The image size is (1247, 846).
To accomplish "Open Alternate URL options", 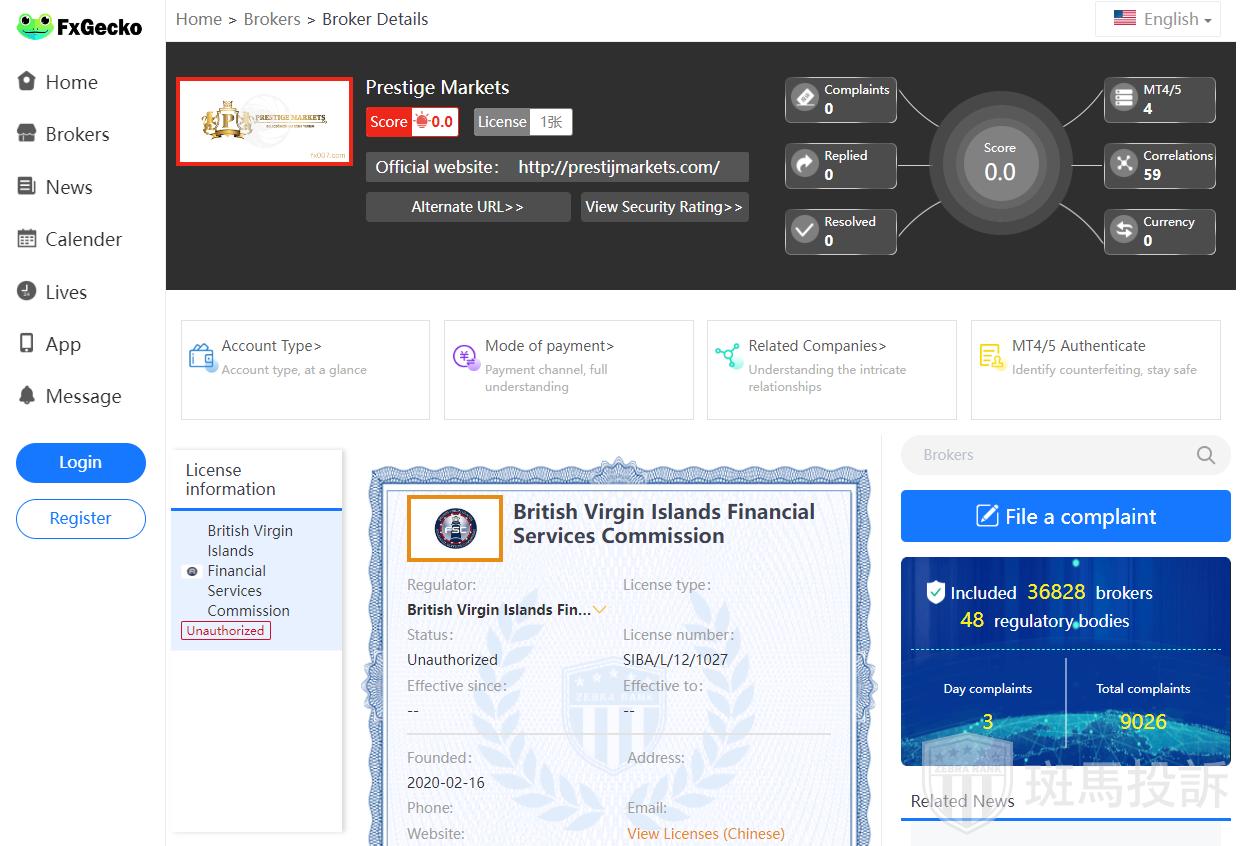I will pyautogui.click(x=467, y=207).
